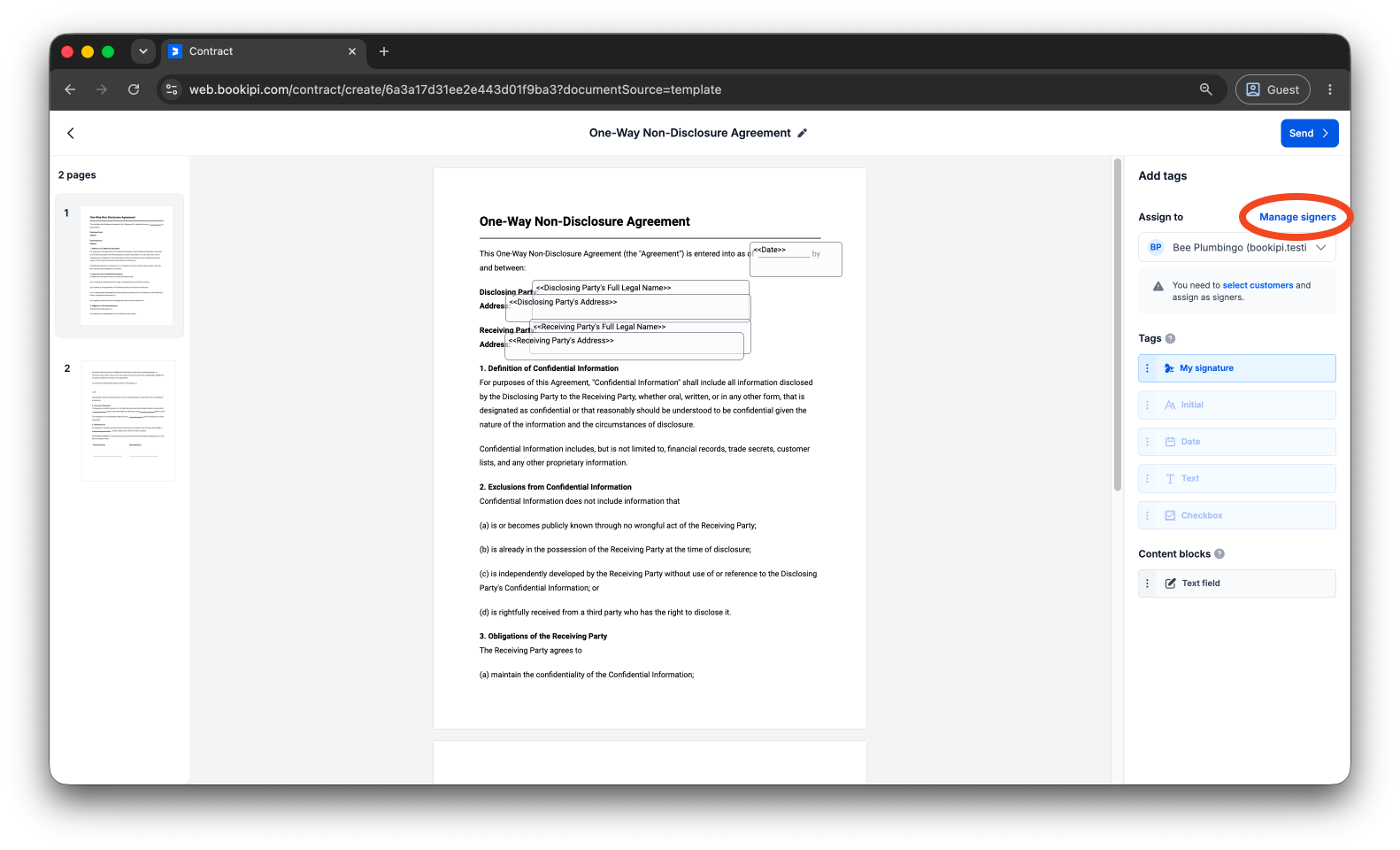The height and width of the screenshot is (850, 1400).
Task: Click the drag handle on Initial tag
Action: pyautogui.click(x=1147, y=405)
